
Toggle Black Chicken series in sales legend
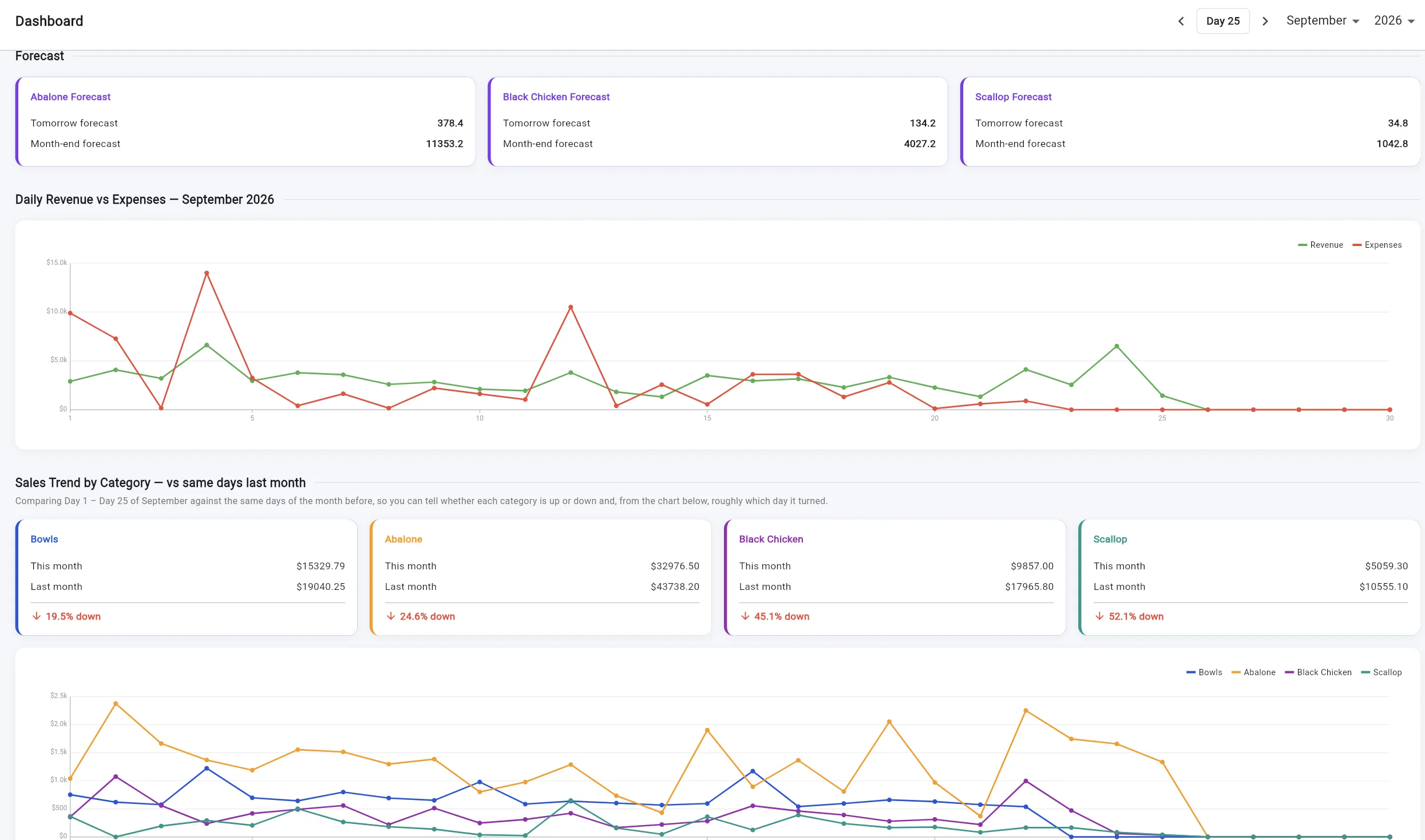tap(1318, 672)
